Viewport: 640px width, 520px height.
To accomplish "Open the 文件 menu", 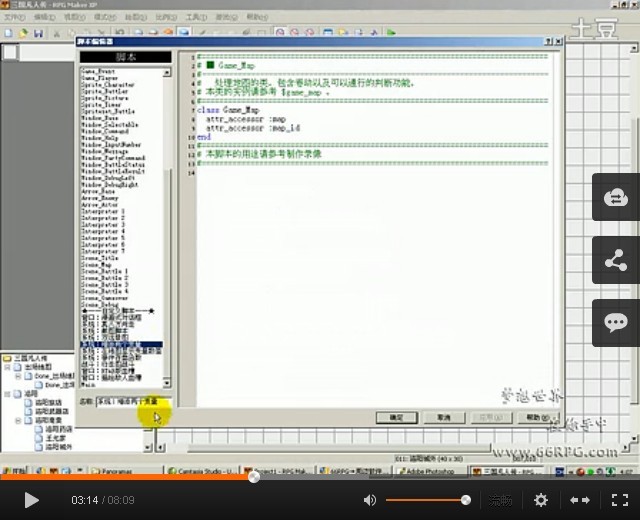I will point(15,17).
